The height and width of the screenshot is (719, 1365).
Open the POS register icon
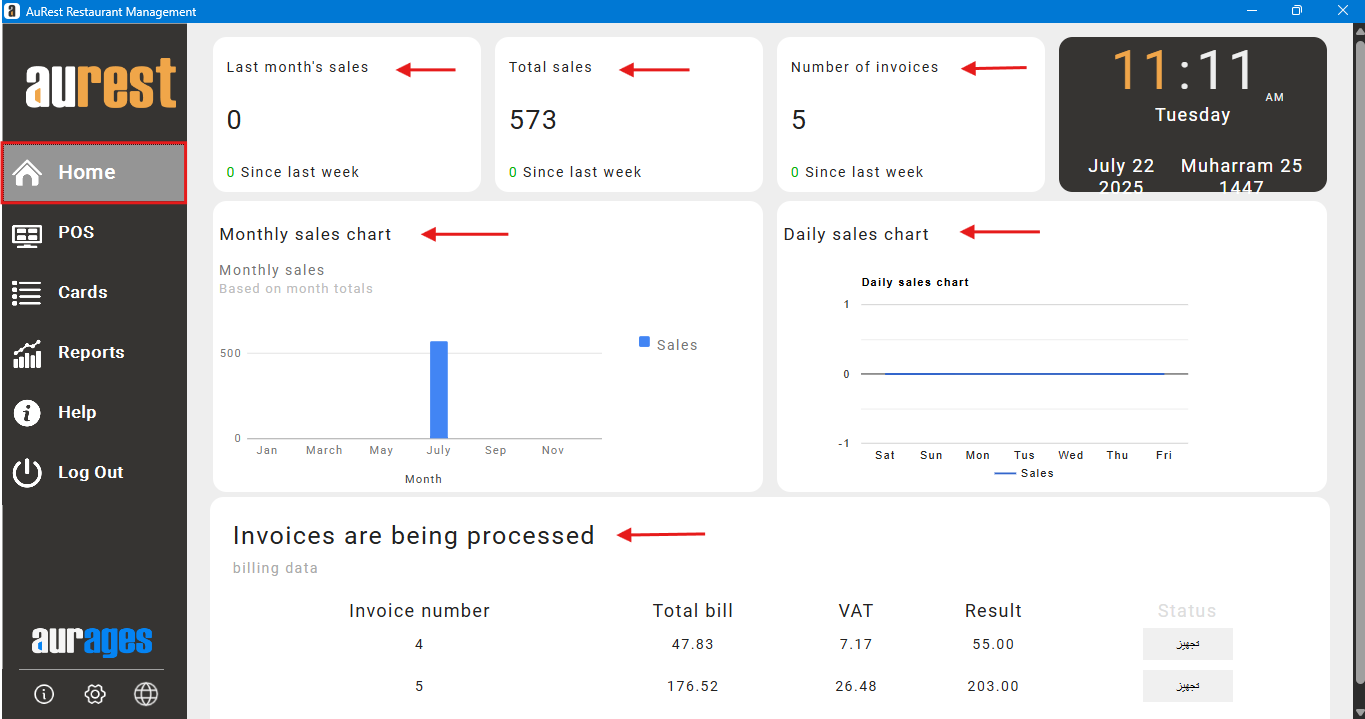click(x=27, y=234)
